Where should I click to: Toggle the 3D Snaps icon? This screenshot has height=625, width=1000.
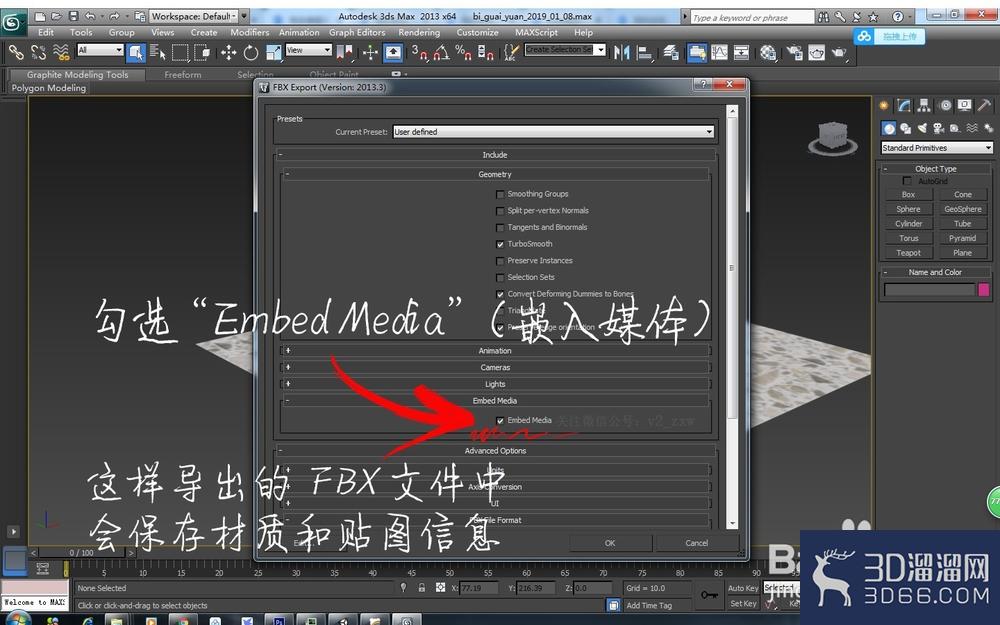click(x=419, y=52)
